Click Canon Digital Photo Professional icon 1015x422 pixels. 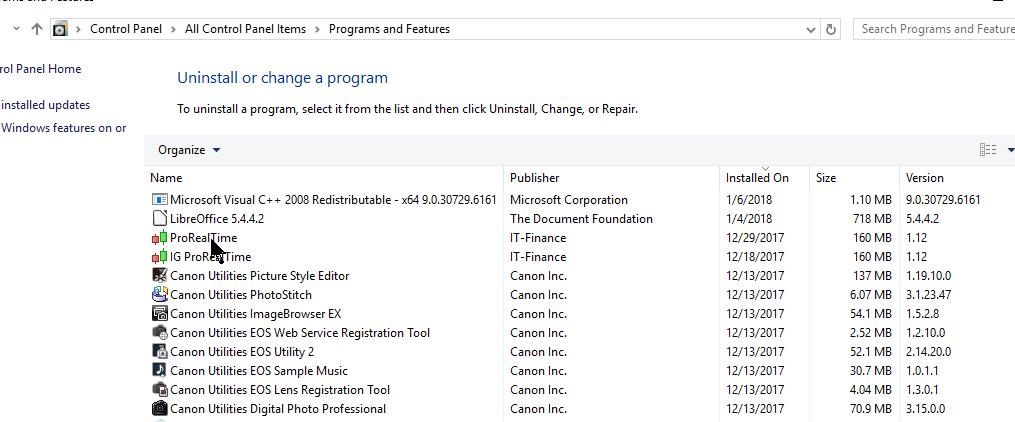coord(160,409)
